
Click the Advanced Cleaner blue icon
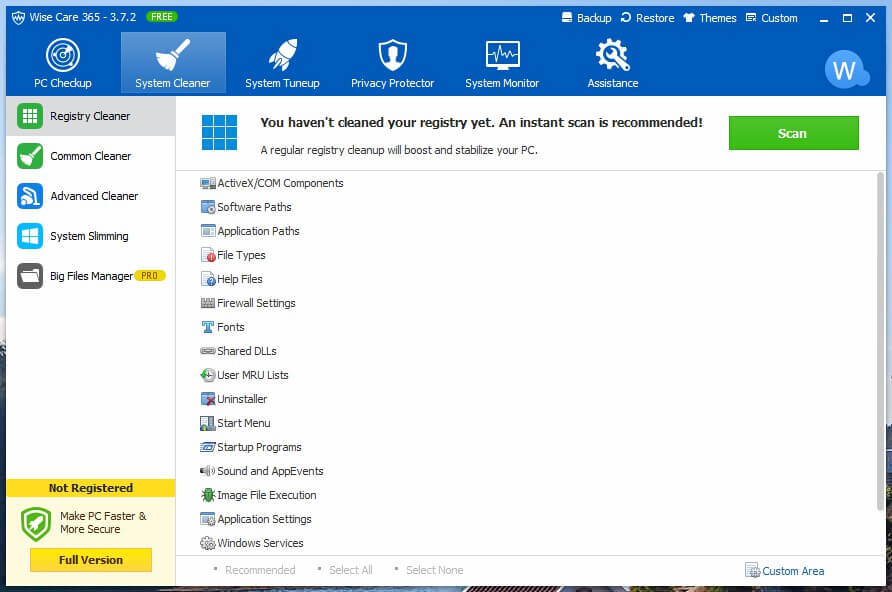(30, 196)
